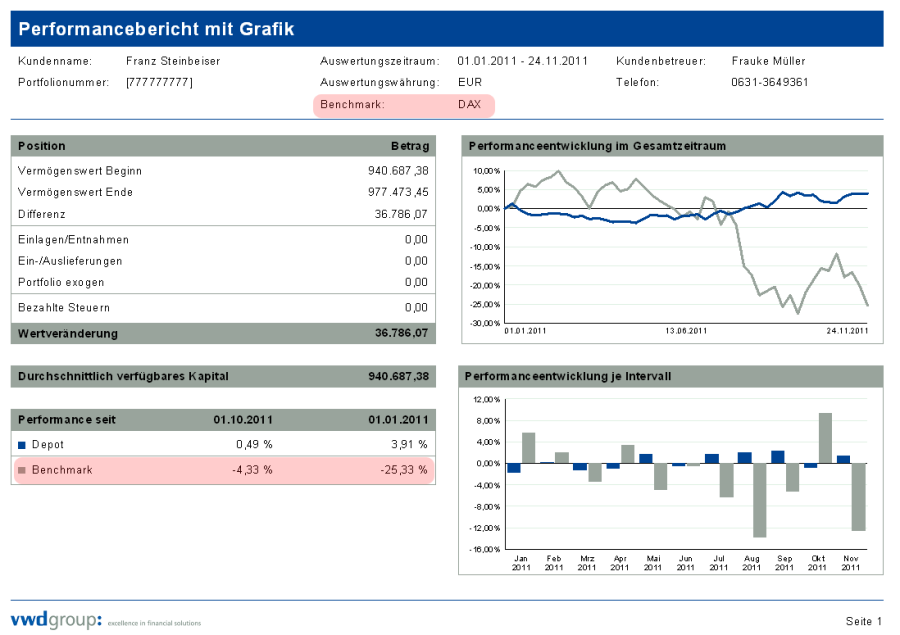Click the Seite 1 page indicator
This screenshot has height=635, width=900.
tap(864, 621)
